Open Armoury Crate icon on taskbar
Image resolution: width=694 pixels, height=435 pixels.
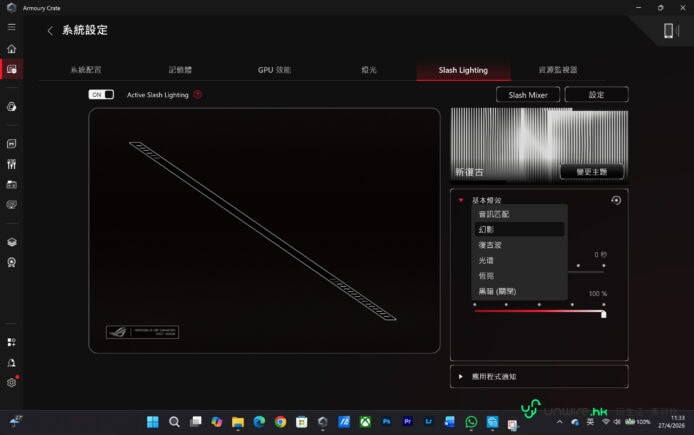323,422
